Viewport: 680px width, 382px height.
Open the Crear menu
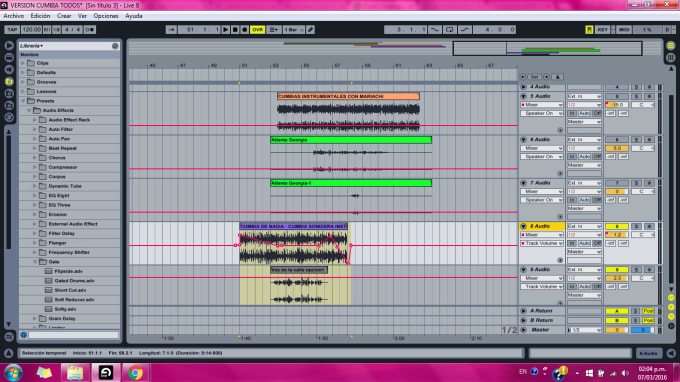[64, 16]
